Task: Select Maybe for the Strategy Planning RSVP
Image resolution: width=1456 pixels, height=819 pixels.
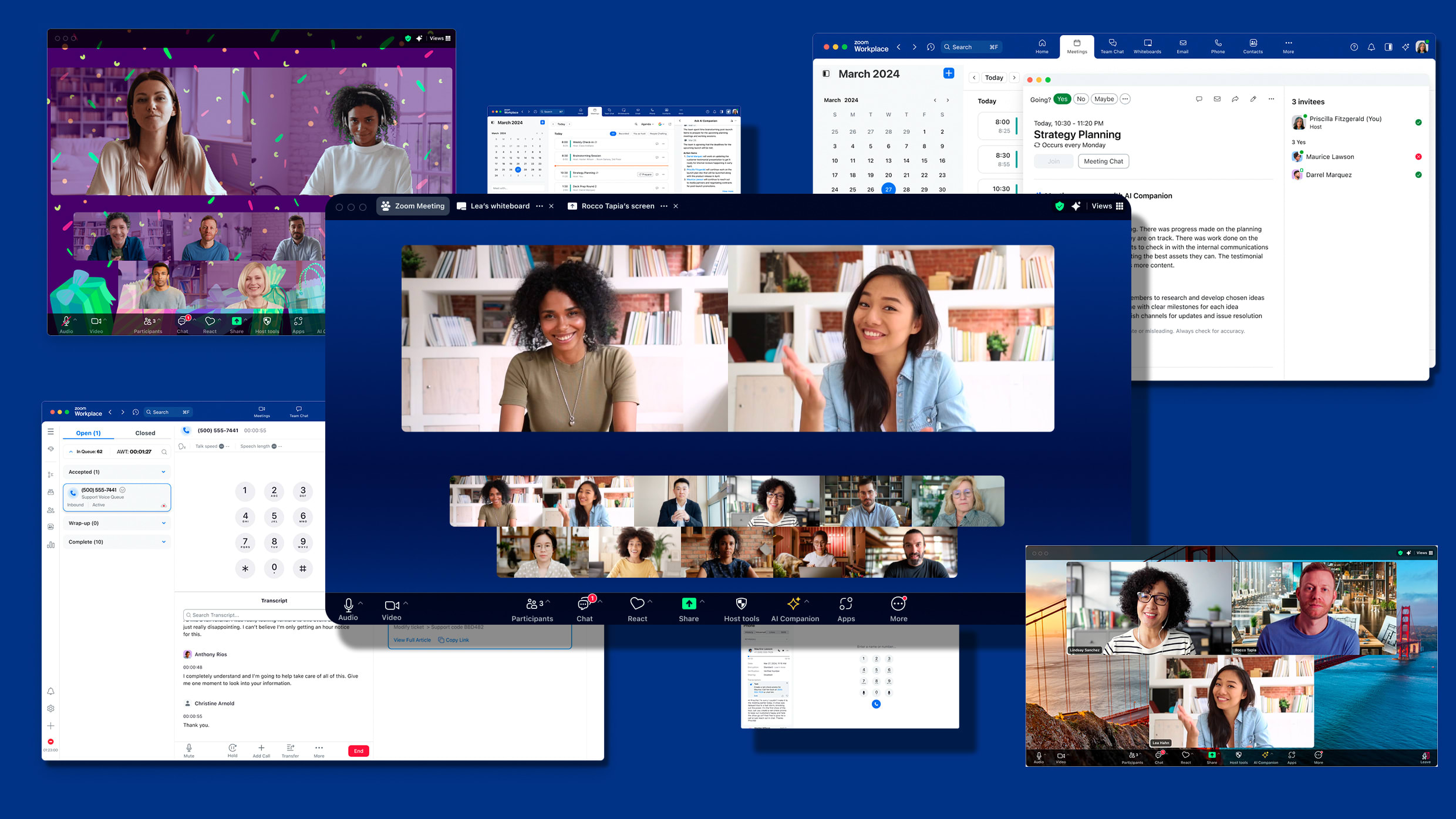Action: pos(1104,99)
